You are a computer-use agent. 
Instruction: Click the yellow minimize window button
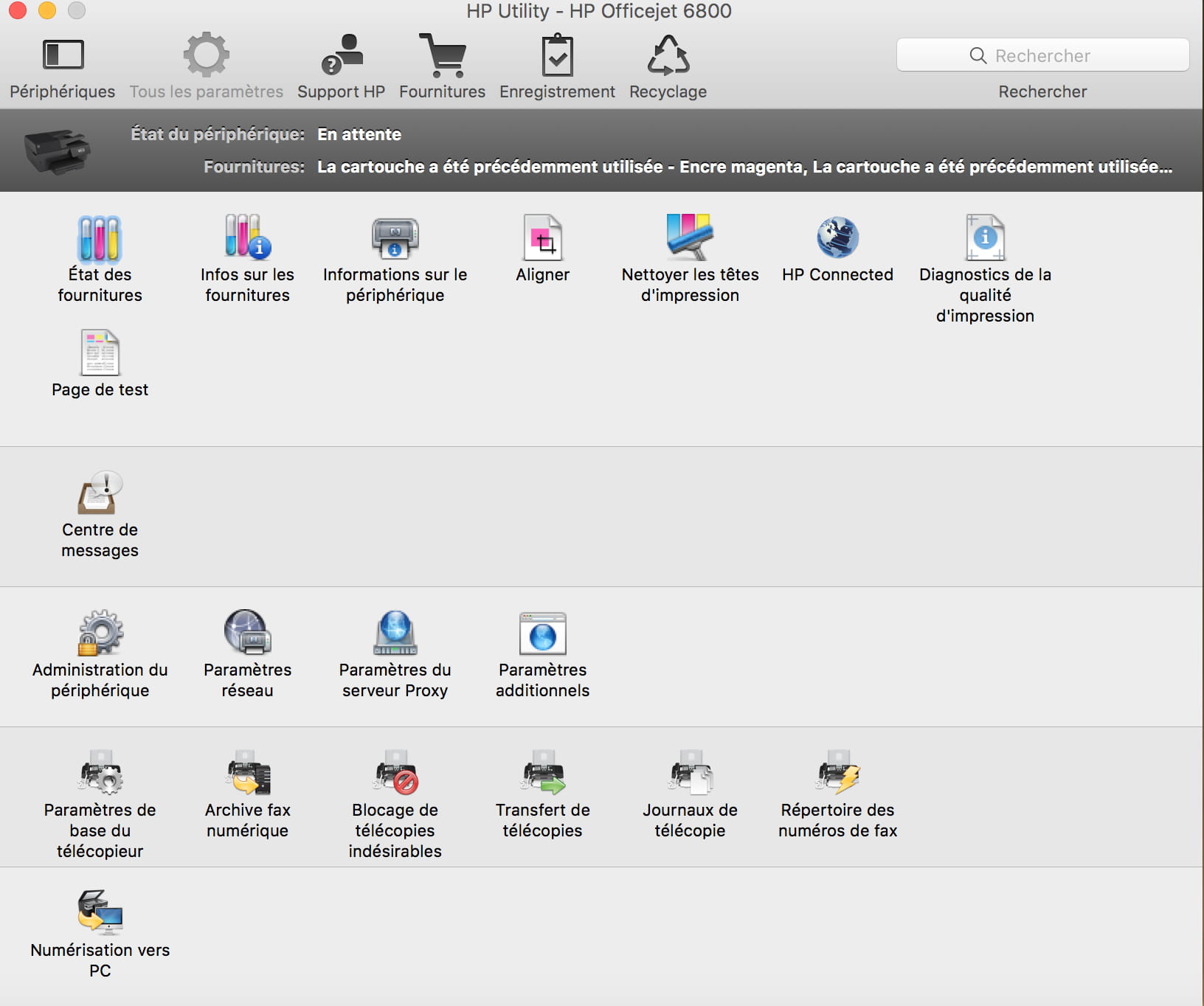[x=46, y=10]
